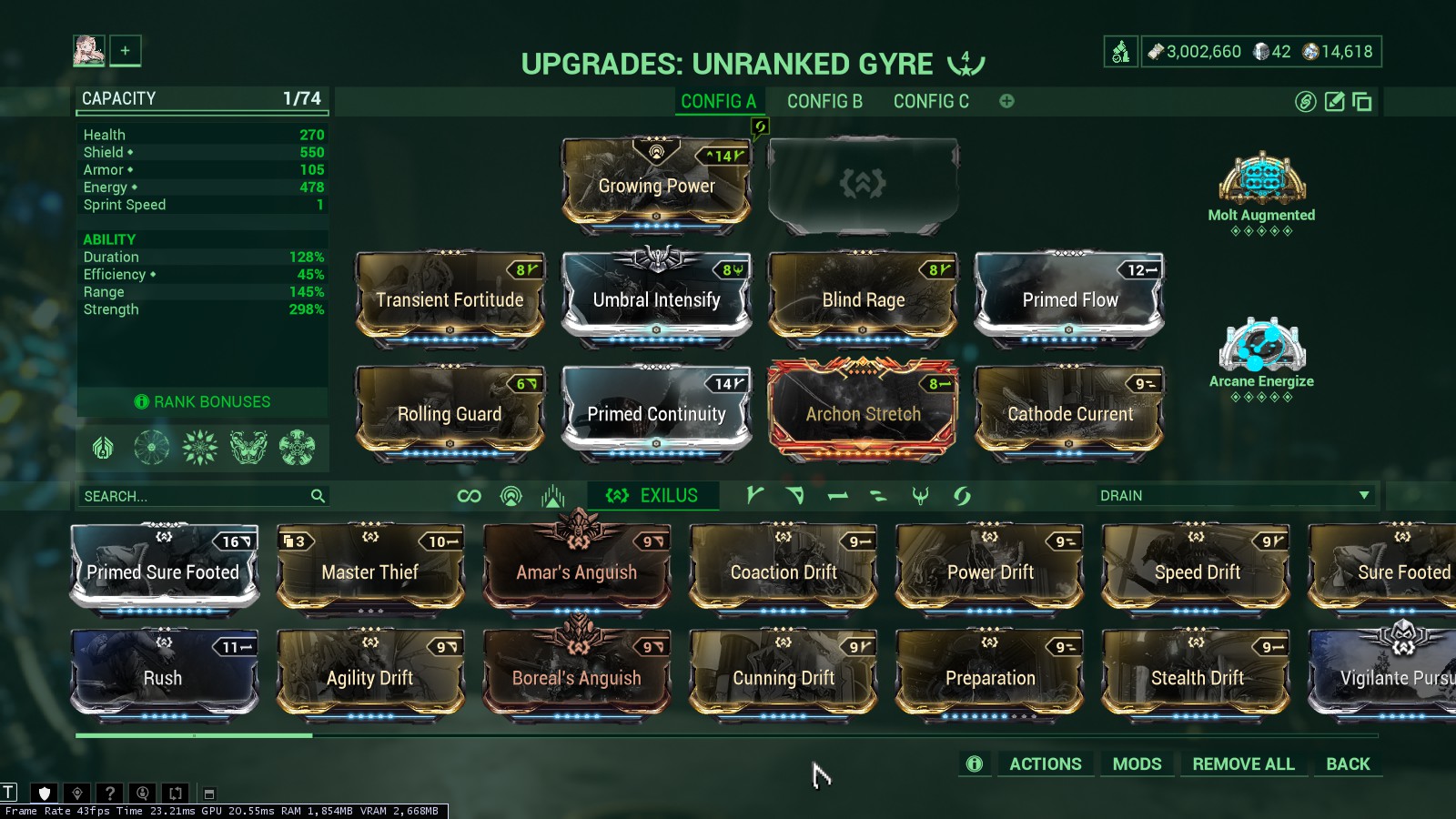1456x819 pixels.
Task: Switch to Config C tab
Action: click(x=931, y=101)
